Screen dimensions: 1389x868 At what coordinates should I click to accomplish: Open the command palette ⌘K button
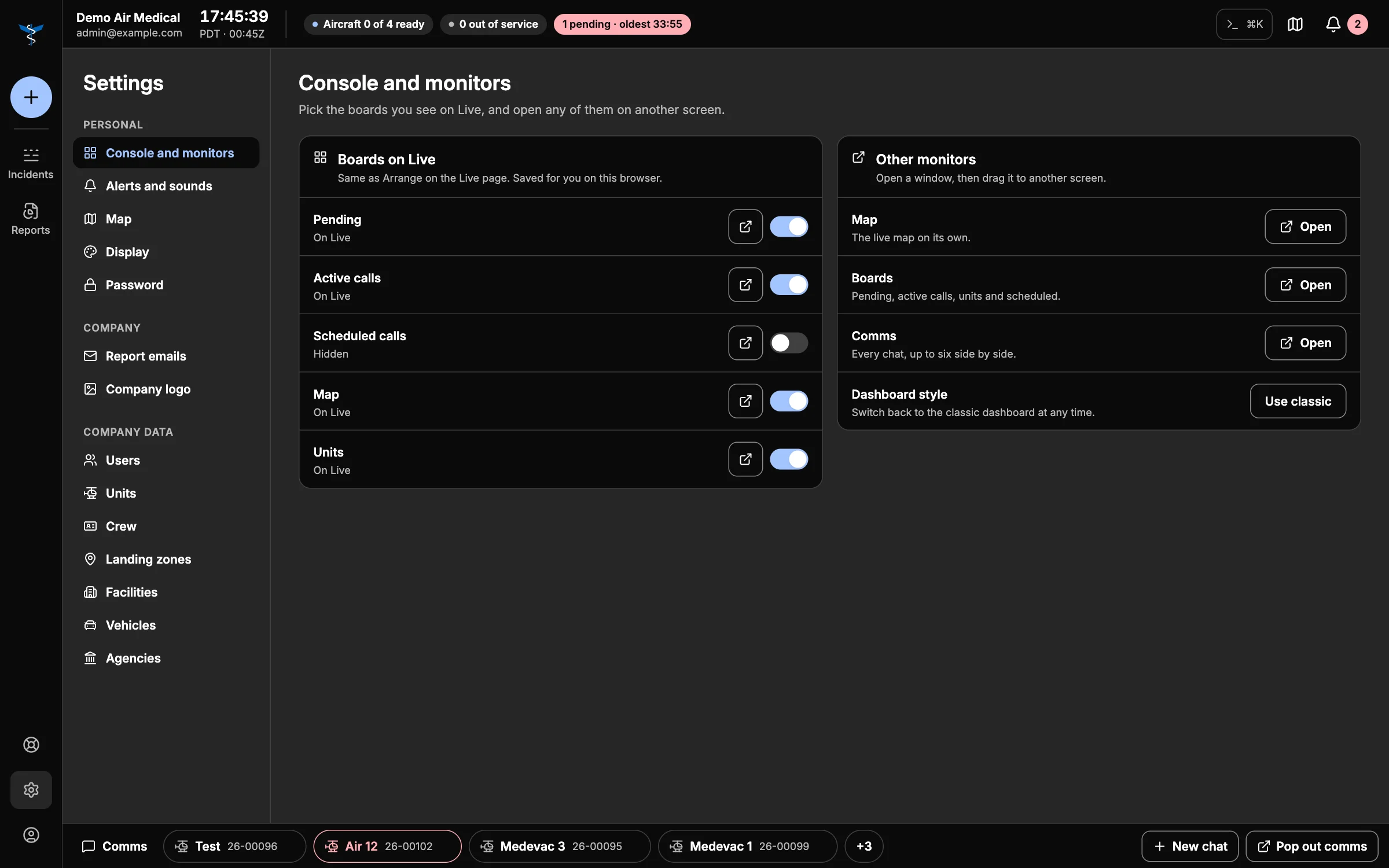pos(1244,24)
